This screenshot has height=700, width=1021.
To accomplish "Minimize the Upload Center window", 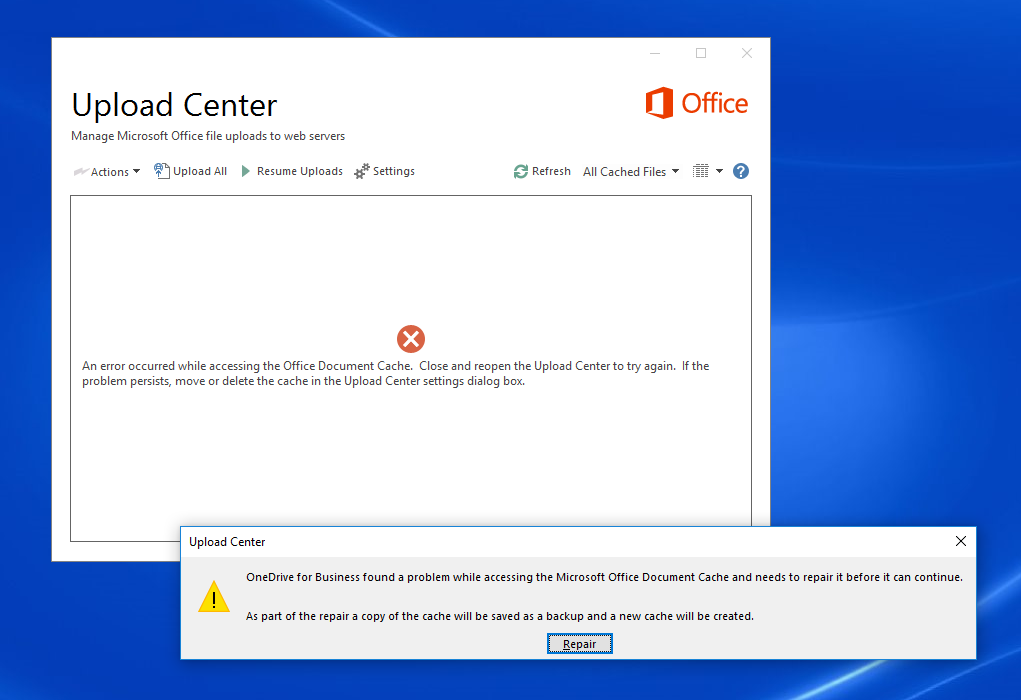I will pyautogui.click(x=654, y=53).
